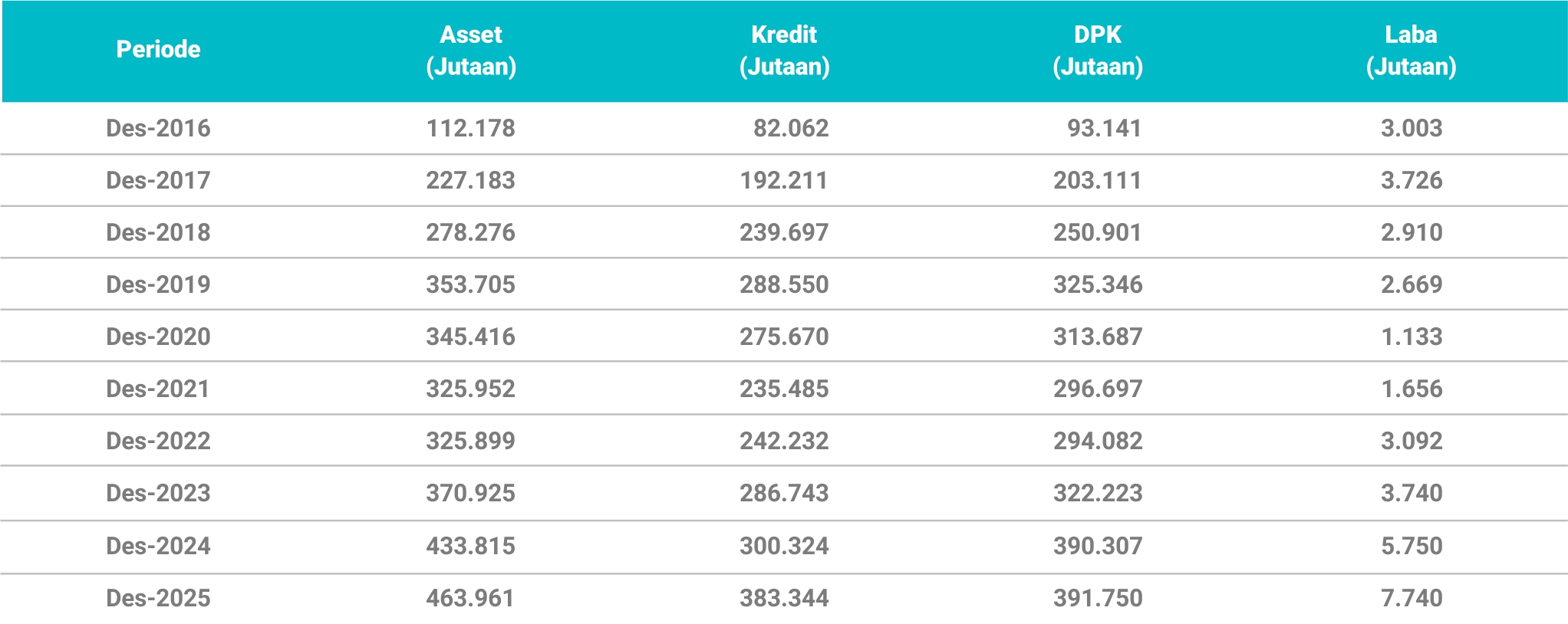The image size is (1568, 624).
Task: Click the Periode column header
Action: click(158, 49)
